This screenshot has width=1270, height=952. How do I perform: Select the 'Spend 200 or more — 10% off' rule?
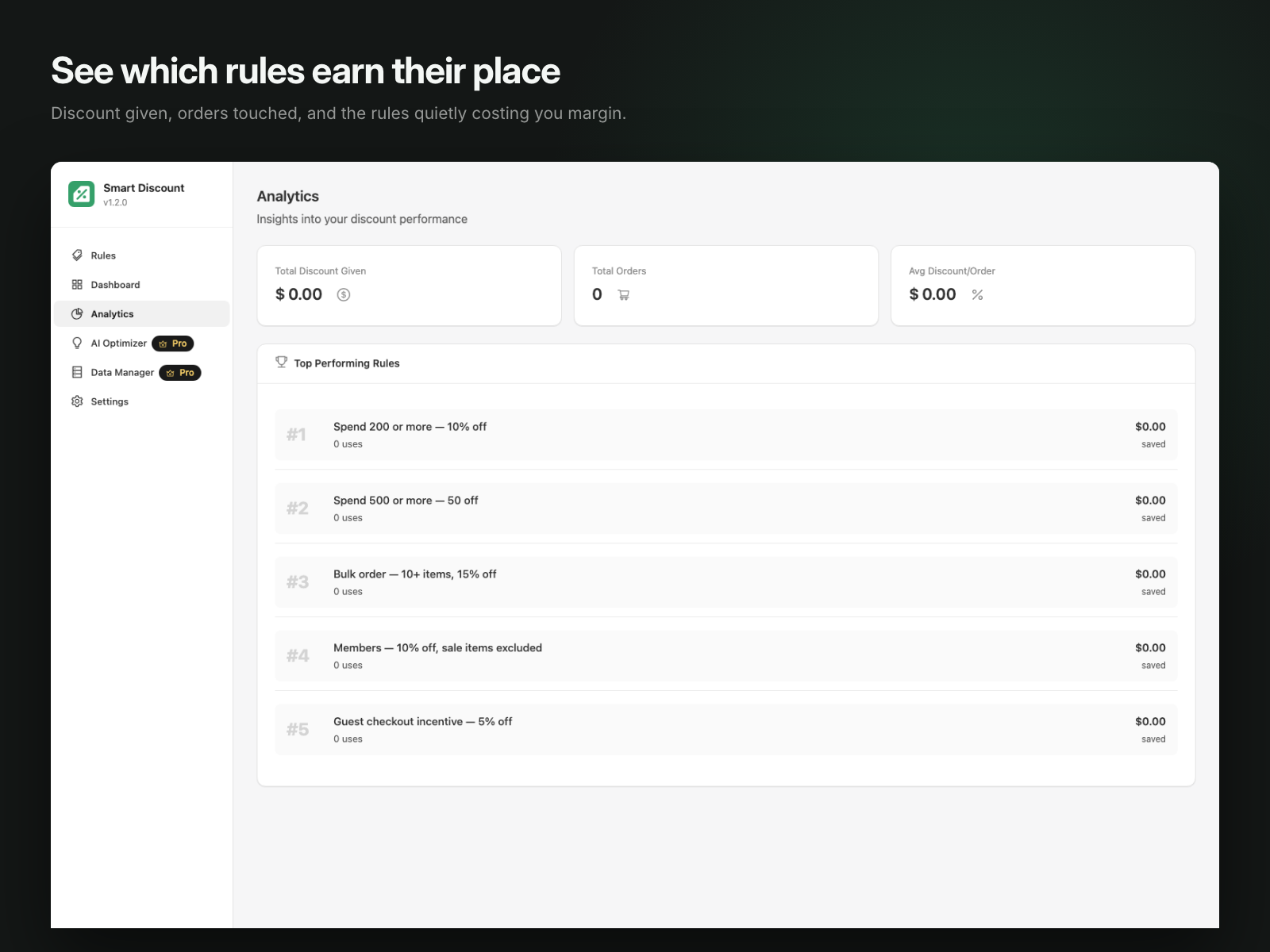click(726, 435)
